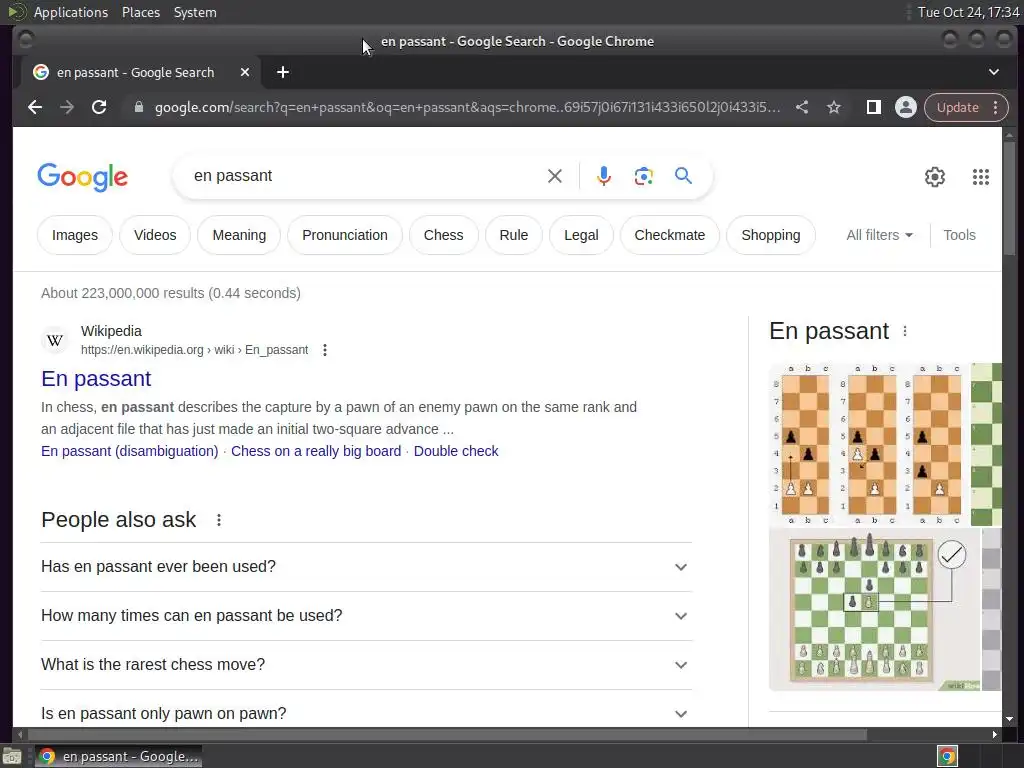The width and height of the screenshot is (1024, 768).
Task: Open Applications menu in top panel
Action: (x=71, y=12)
